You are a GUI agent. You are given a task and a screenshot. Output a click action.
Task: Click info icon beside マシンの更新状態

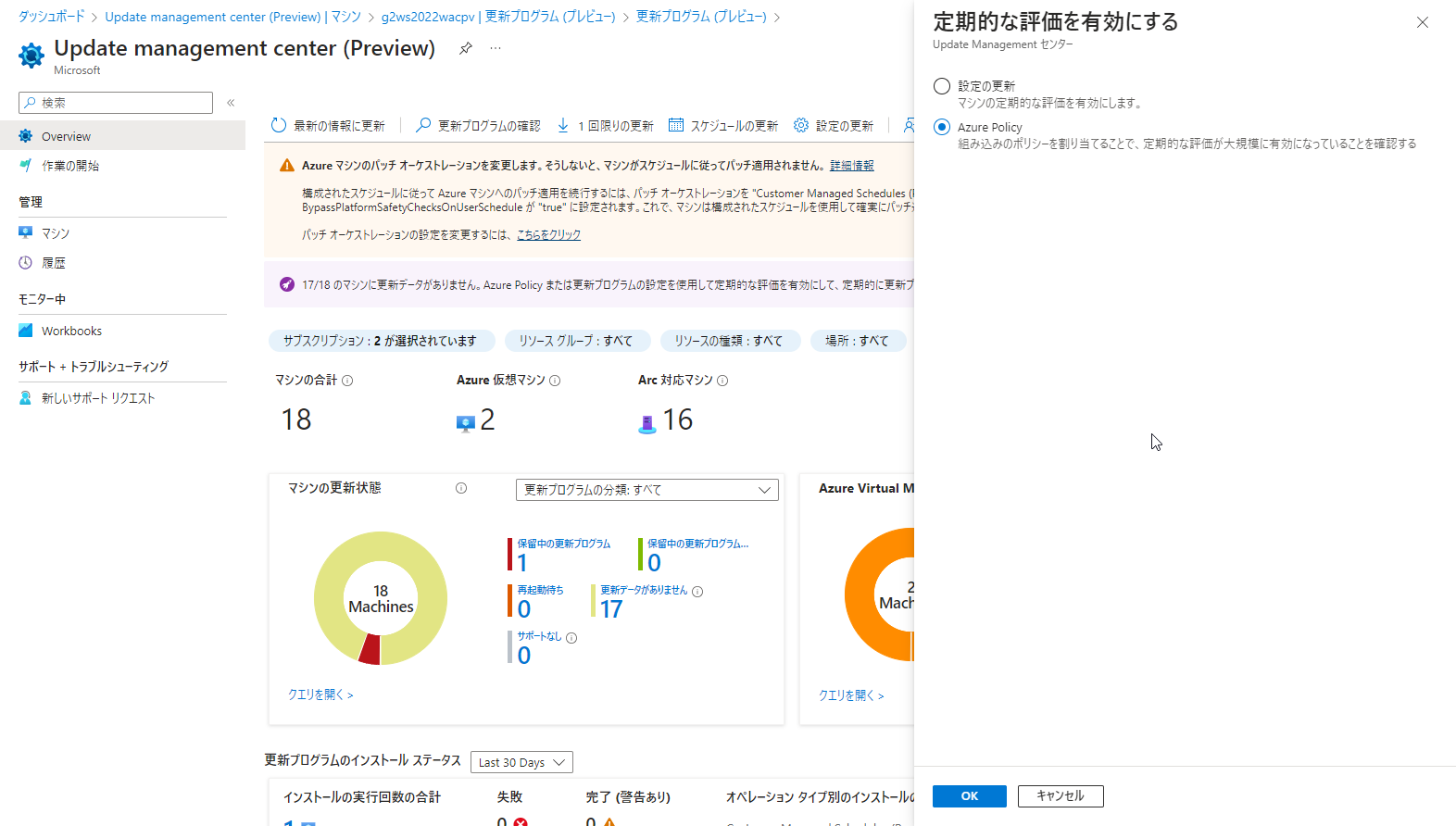click(461, 488)
